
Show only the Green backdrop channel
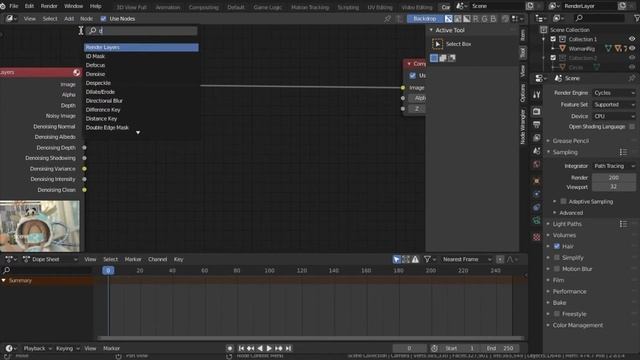point(484,19)
